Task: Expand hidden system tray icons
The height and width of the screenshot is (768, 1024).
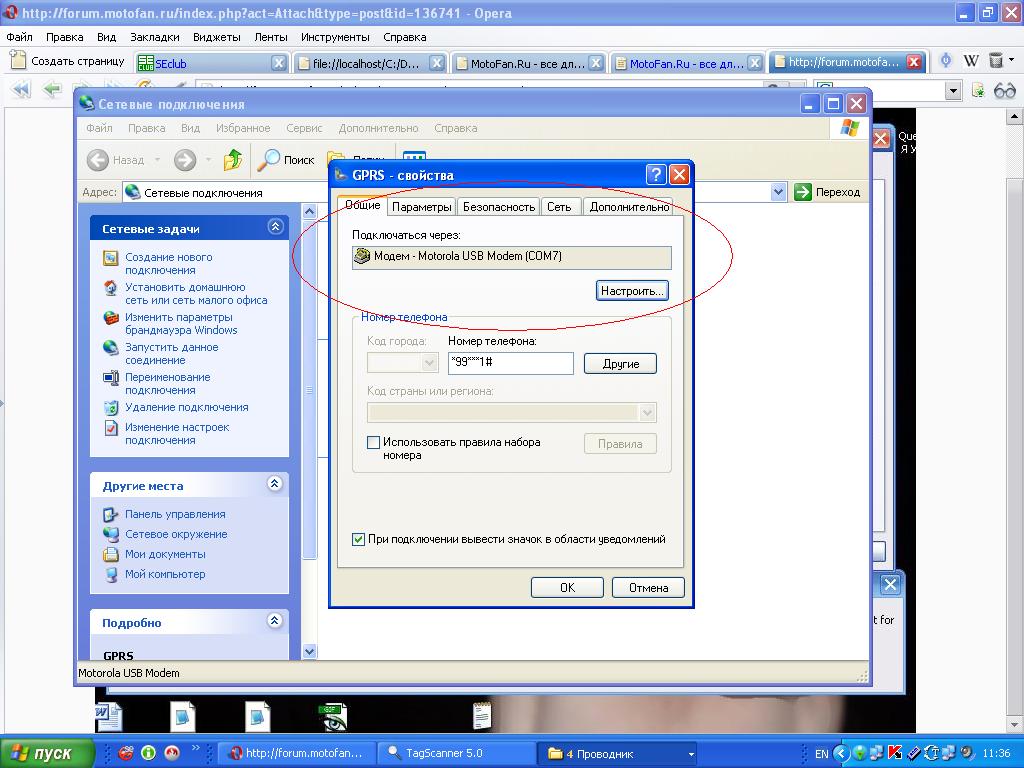Action: (840, 754)
